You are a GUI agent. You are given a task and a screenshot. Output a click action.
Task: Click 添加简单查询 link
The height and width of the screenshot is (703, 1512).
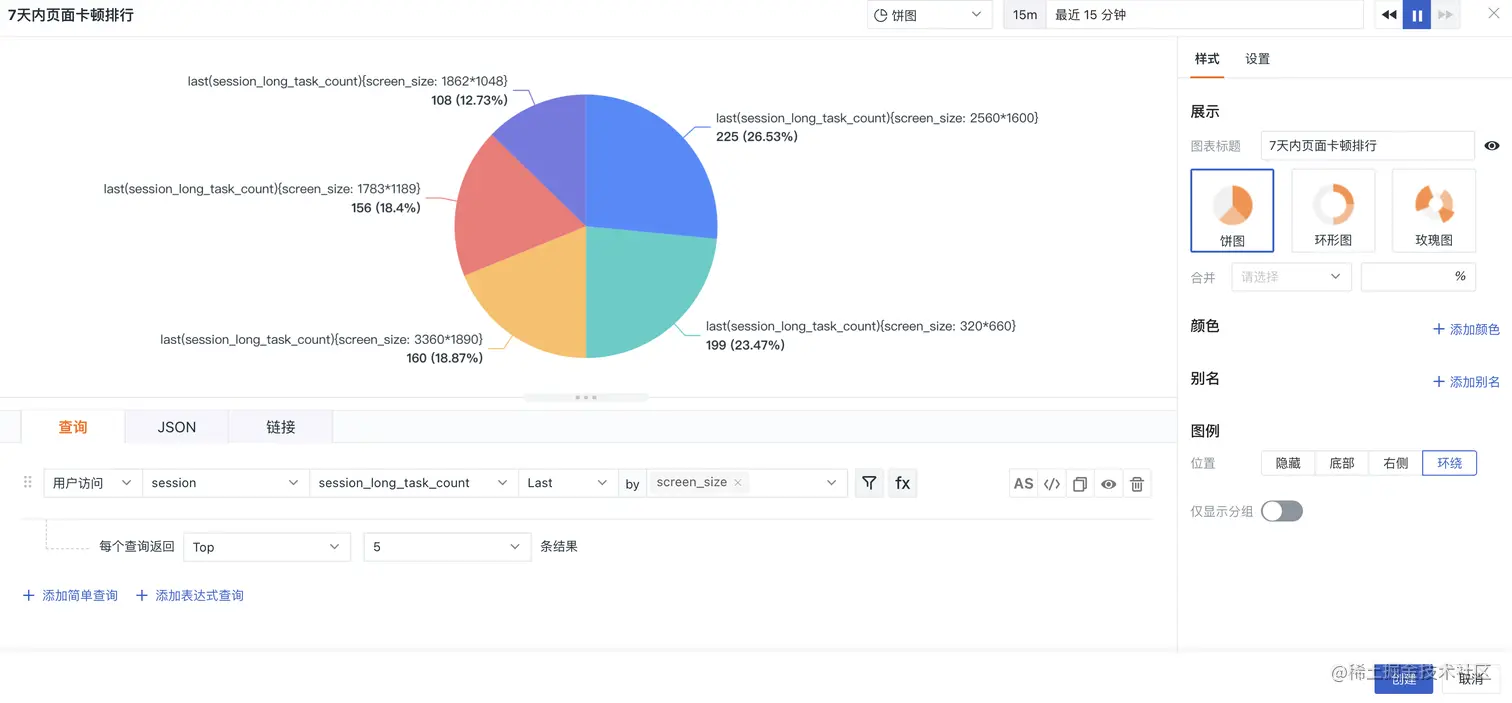coord(70,596)
